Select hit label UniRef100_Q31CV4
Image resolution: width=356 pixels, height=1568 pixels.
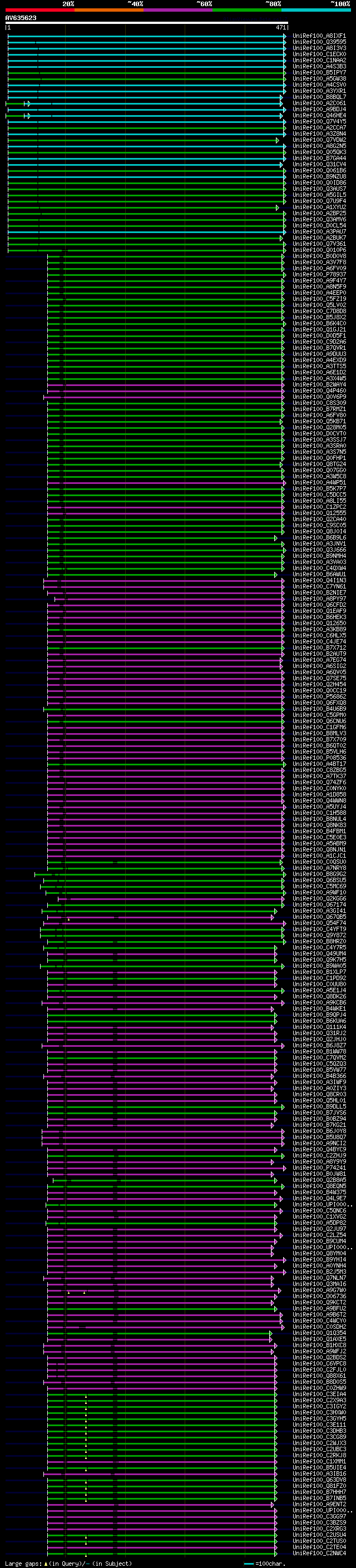(x=319, y=164)
